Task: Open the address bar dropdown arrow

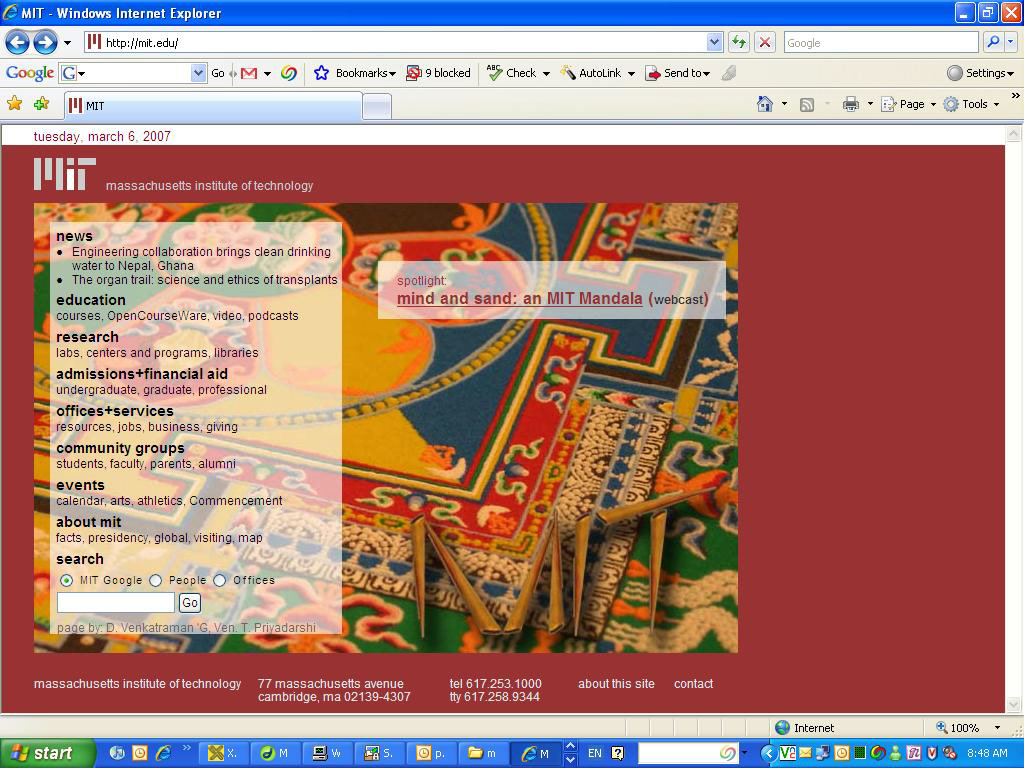Action: [714, 42]
